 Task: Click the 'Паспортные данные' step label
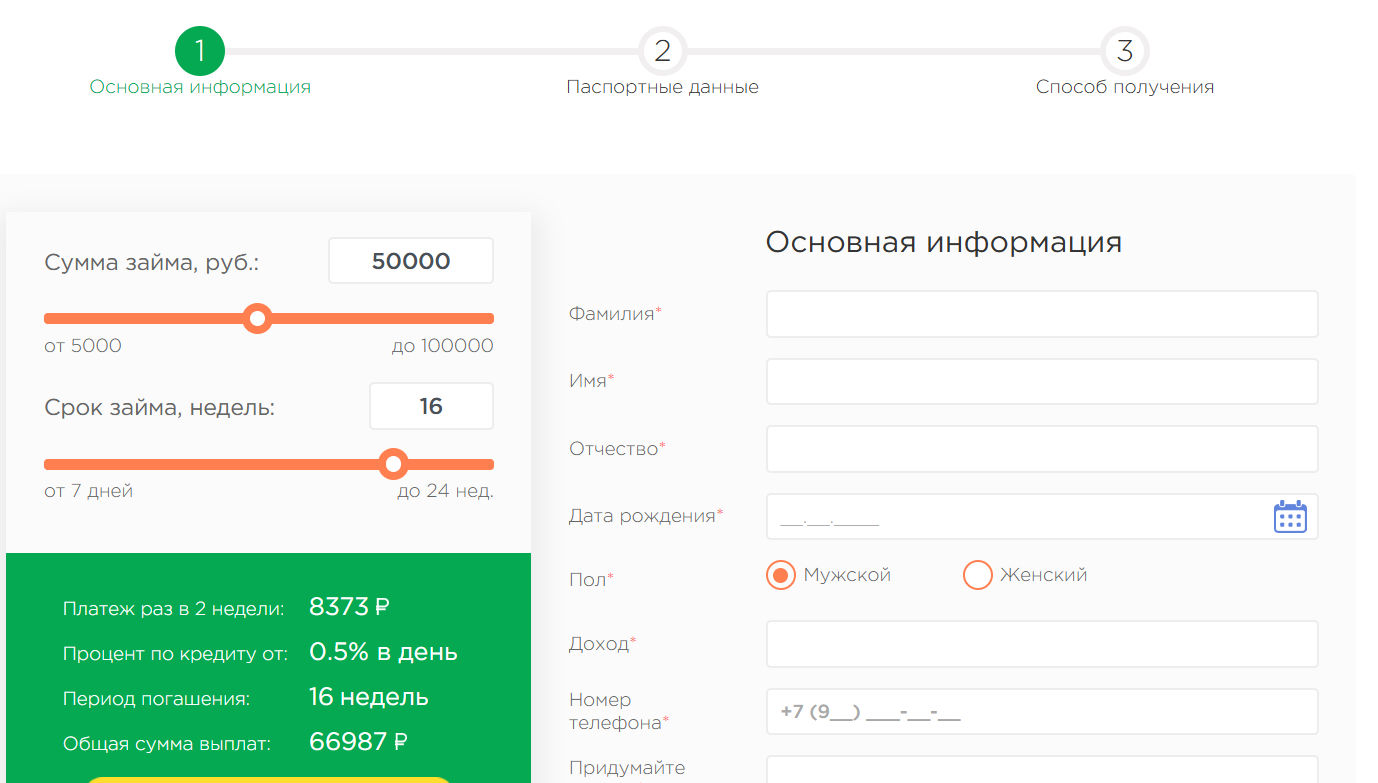(662, 87)
